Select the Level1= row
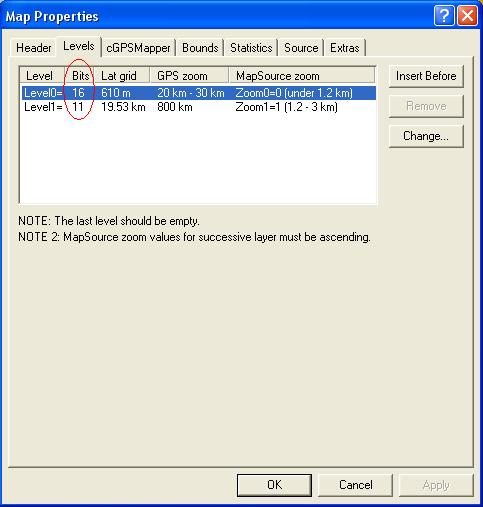This screenshot has height=507, width=483. (x=199, y=107)
